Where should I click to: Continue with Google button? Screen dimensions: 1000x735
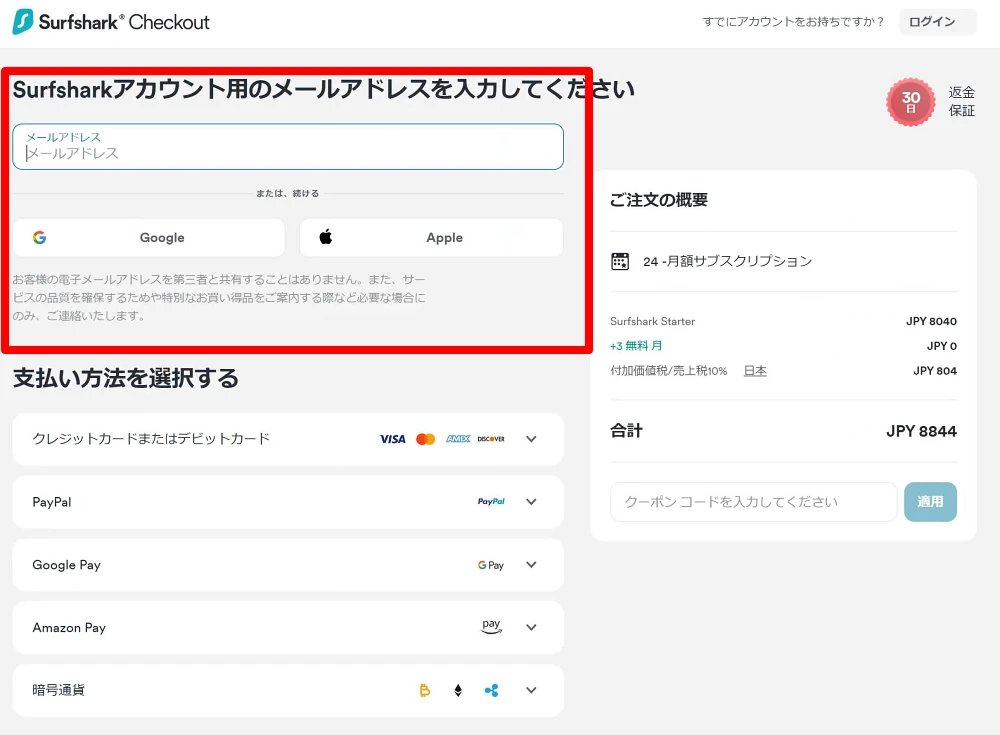(x=149, y=237)
